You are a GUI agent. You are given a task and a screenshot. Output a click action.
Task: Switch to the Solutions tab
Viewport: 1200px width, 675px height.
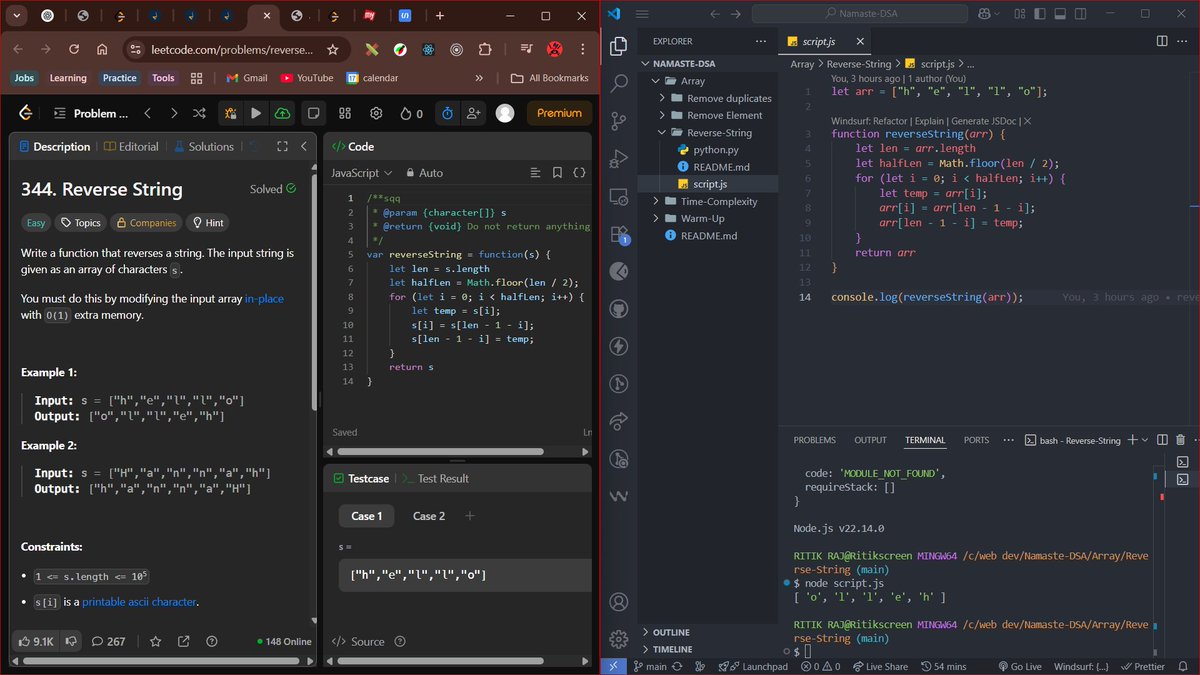click(x=203, y=146)
